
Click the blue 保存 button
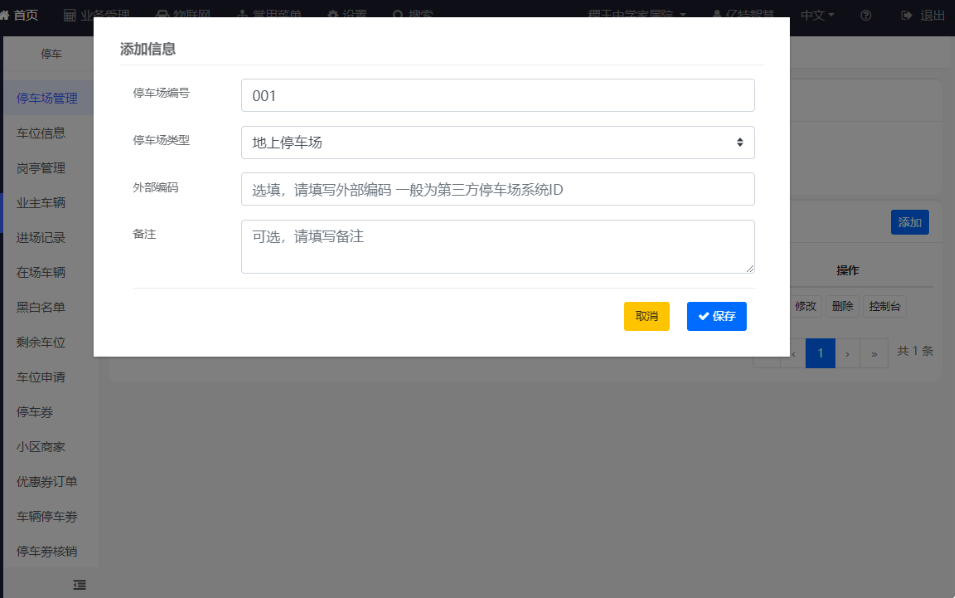(x=716, y=317)
